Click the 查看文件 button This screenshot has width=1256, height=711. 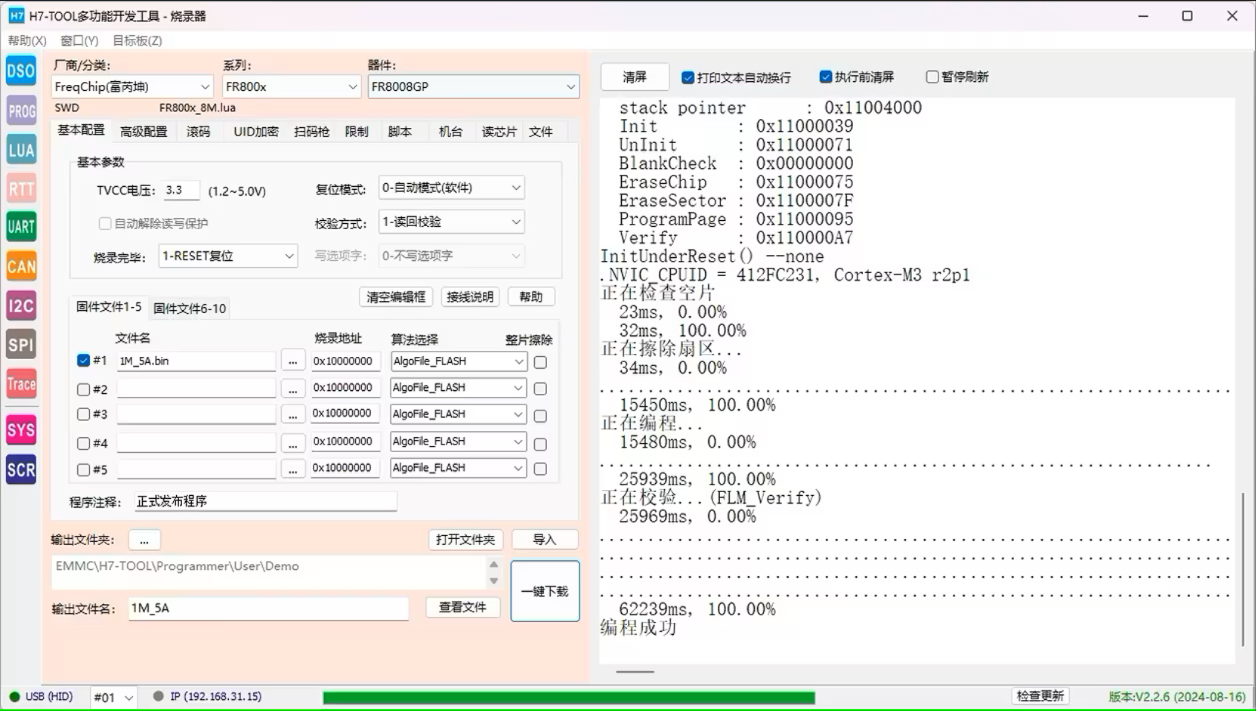click(463, 607)
